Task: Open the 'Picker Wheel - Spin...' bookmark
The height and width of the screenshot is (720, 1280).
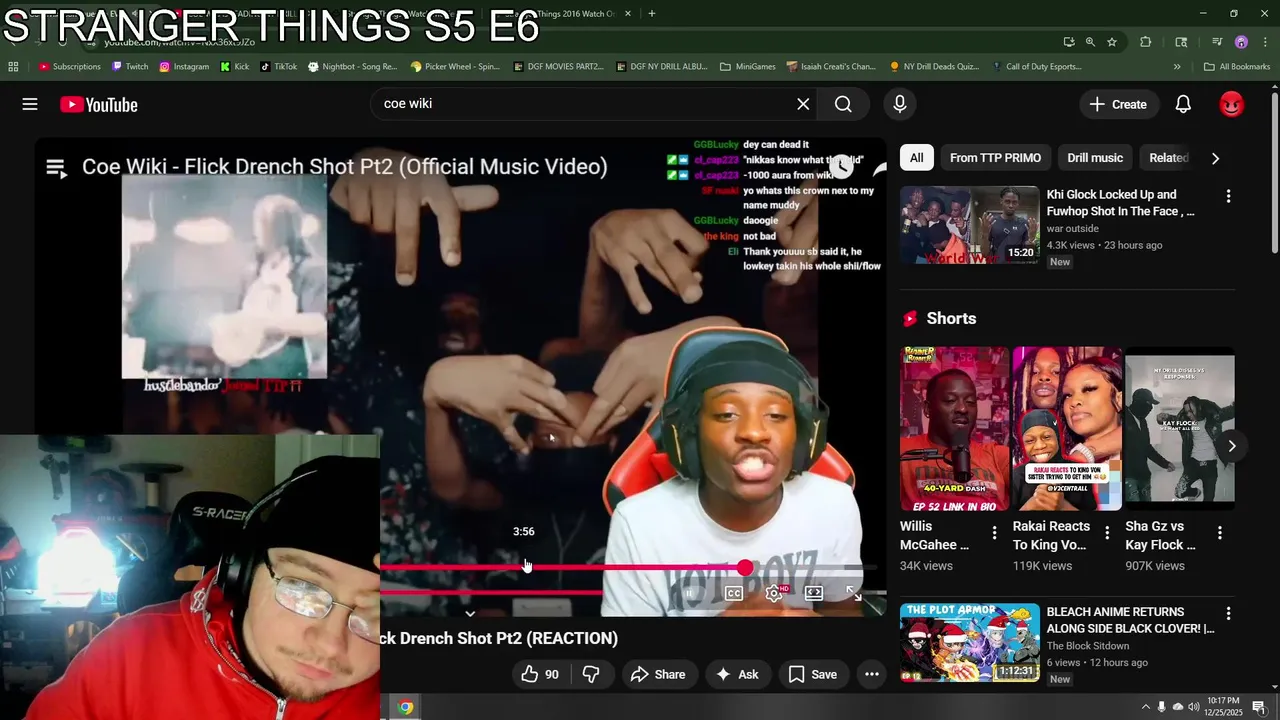Action: (x=455, y=67)
